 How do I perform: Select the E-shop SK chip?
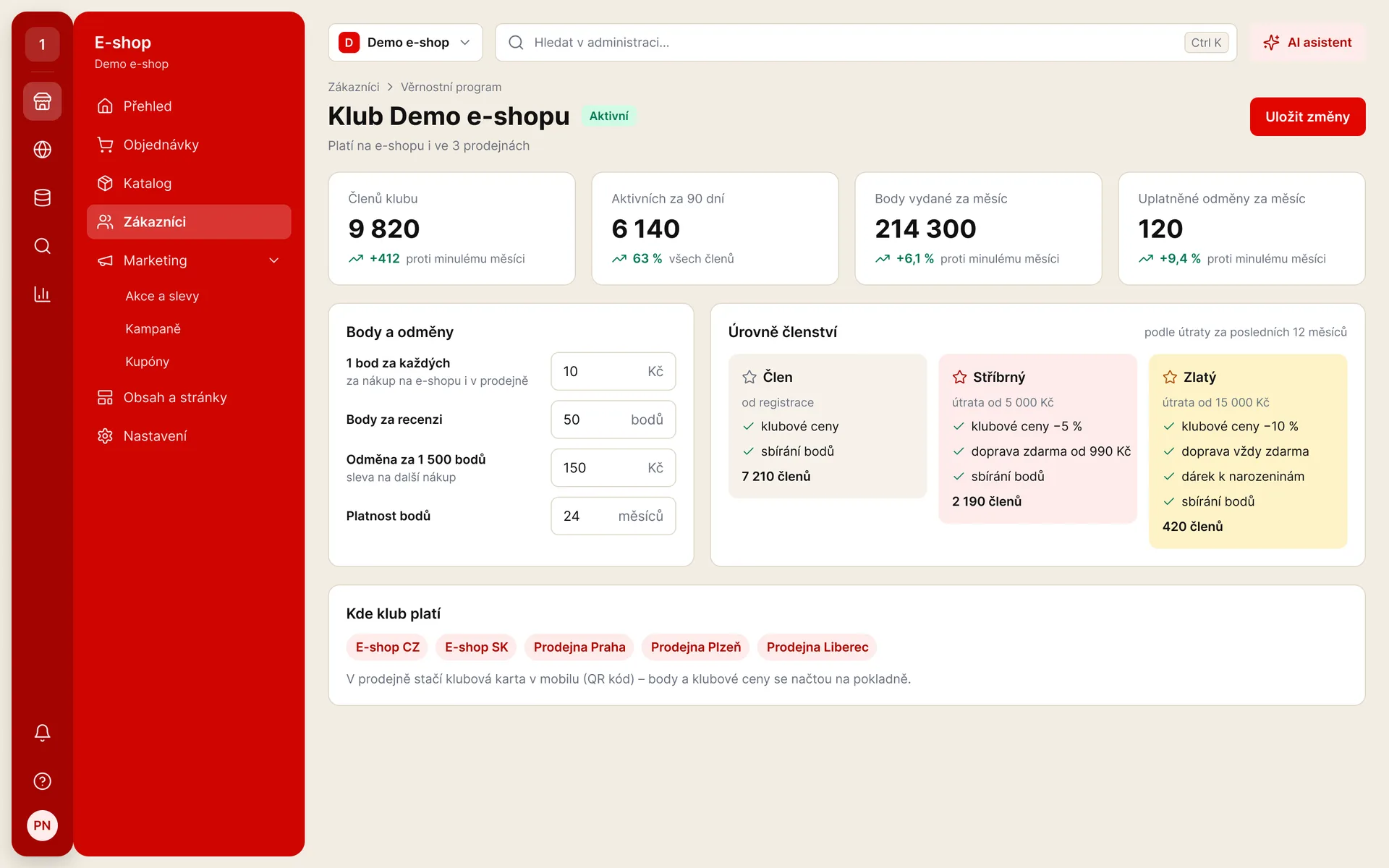(x=476, y=647)
